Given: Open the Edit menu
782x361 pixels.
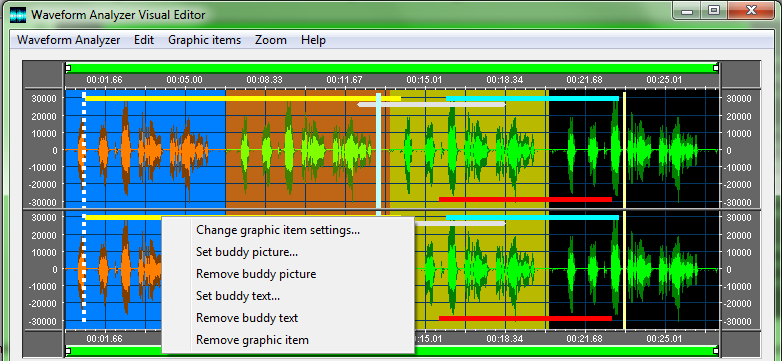Looking at the screenshot, I should [144, 40].
